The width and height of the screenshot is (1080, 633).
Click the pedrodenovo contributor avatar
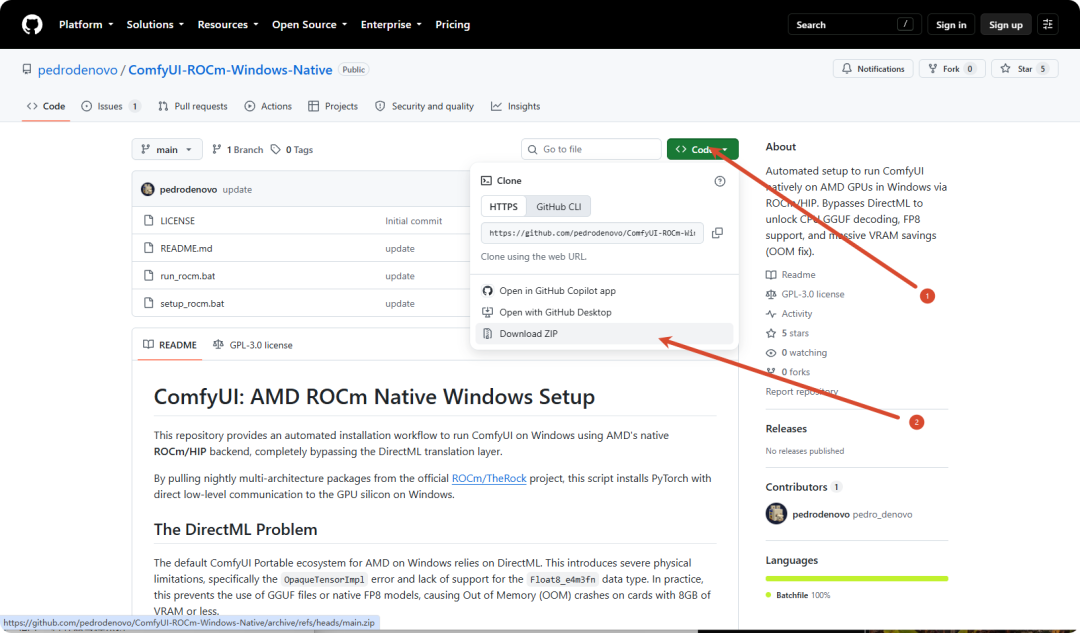click(776, 514)
